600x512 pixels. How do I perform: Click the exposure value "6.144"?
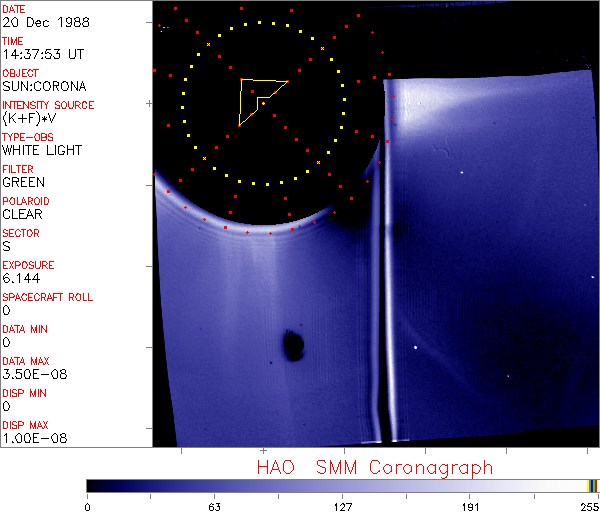(20, 278)
